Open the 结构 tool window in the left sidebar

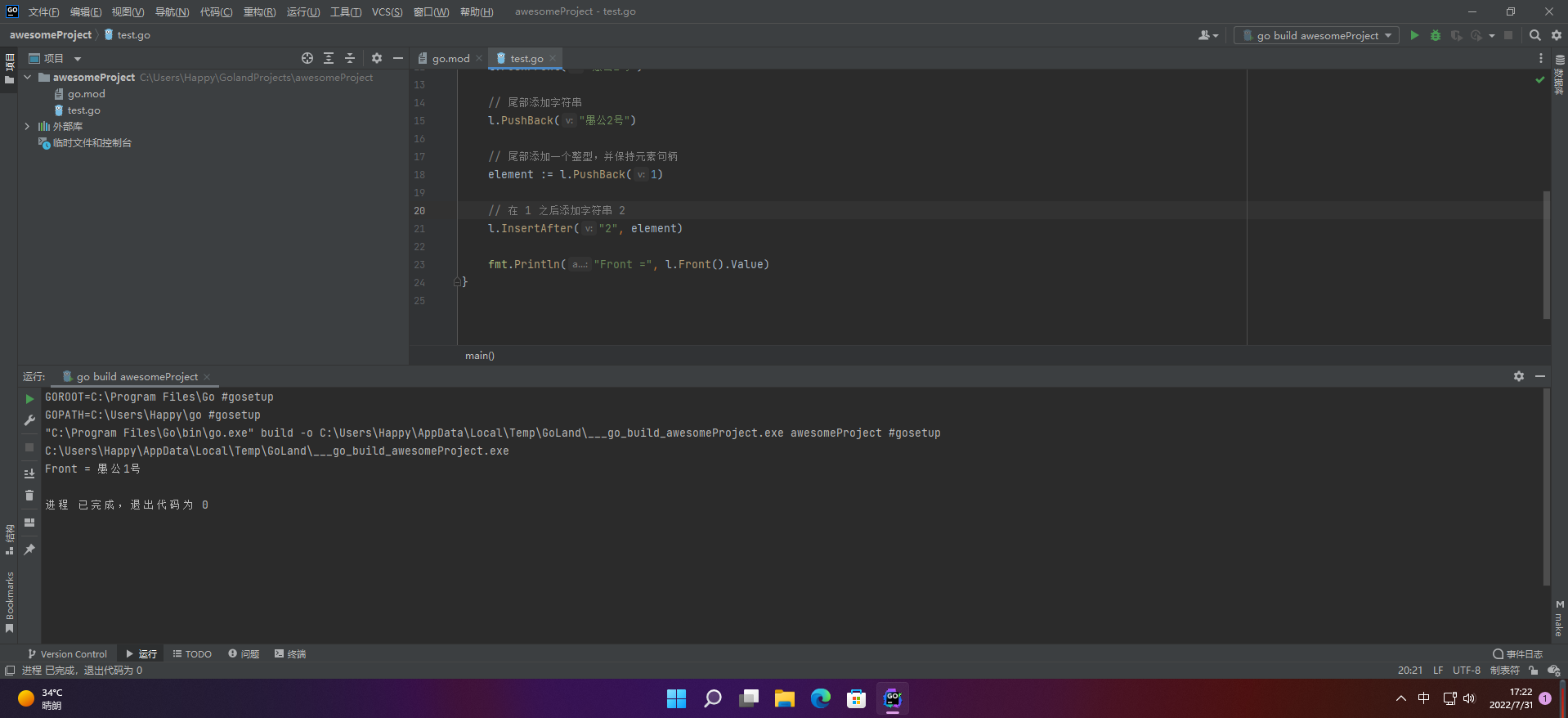point(10,540)
